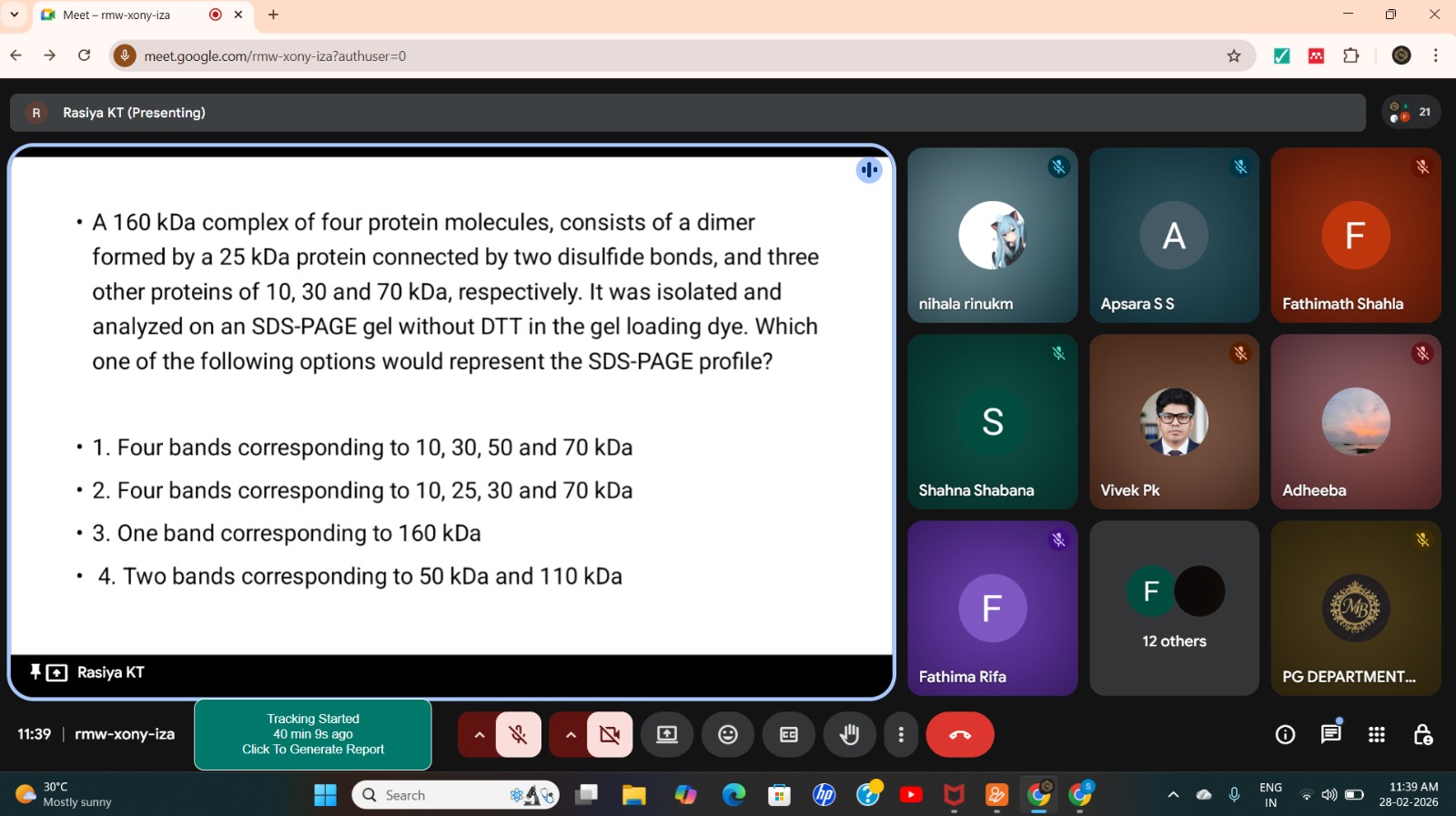
Task: Click the Vivek Pk participant tile
Action: coord(1174,422)
